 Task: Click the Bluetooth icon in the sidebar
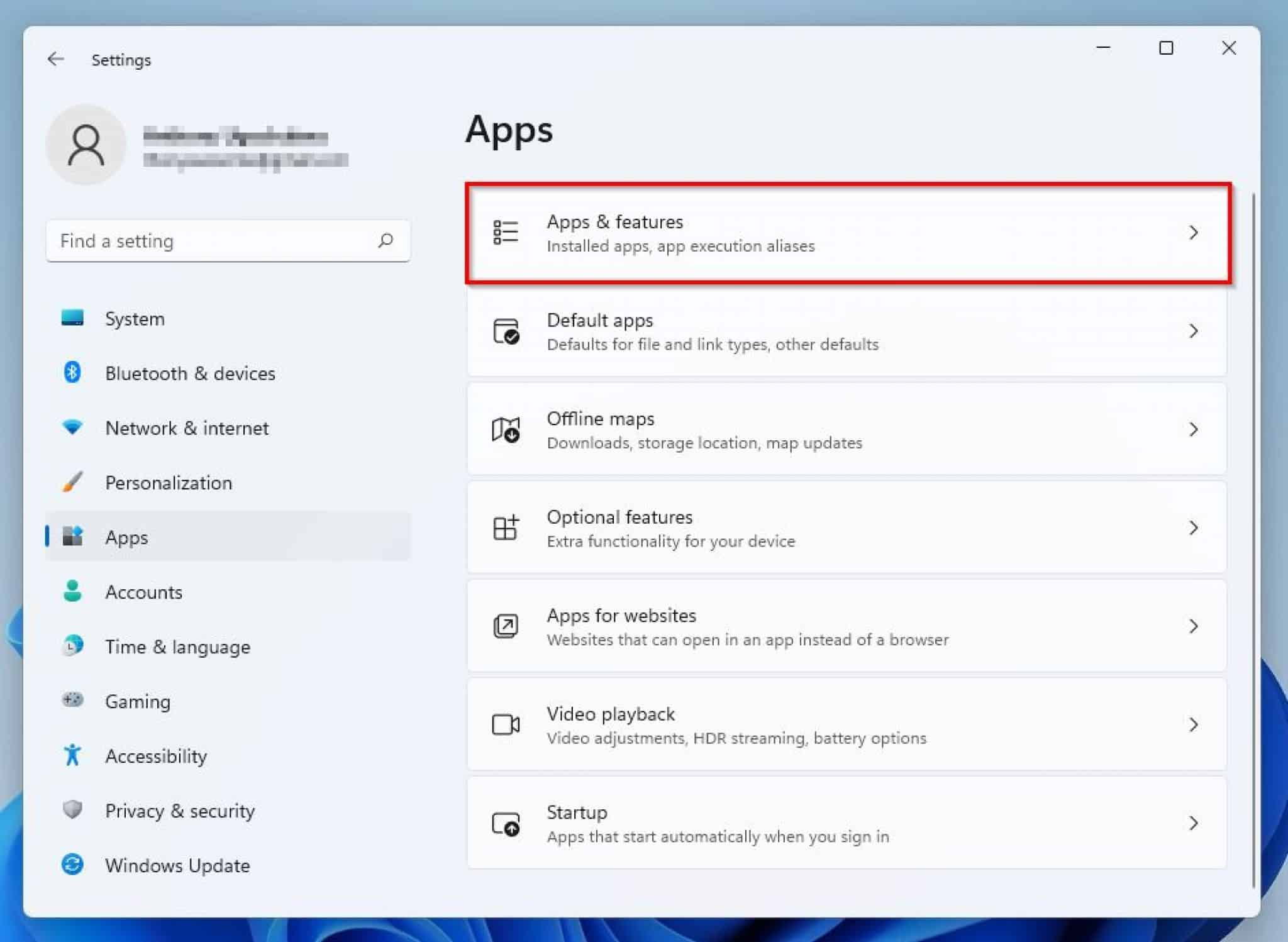(x=72, y=373)
